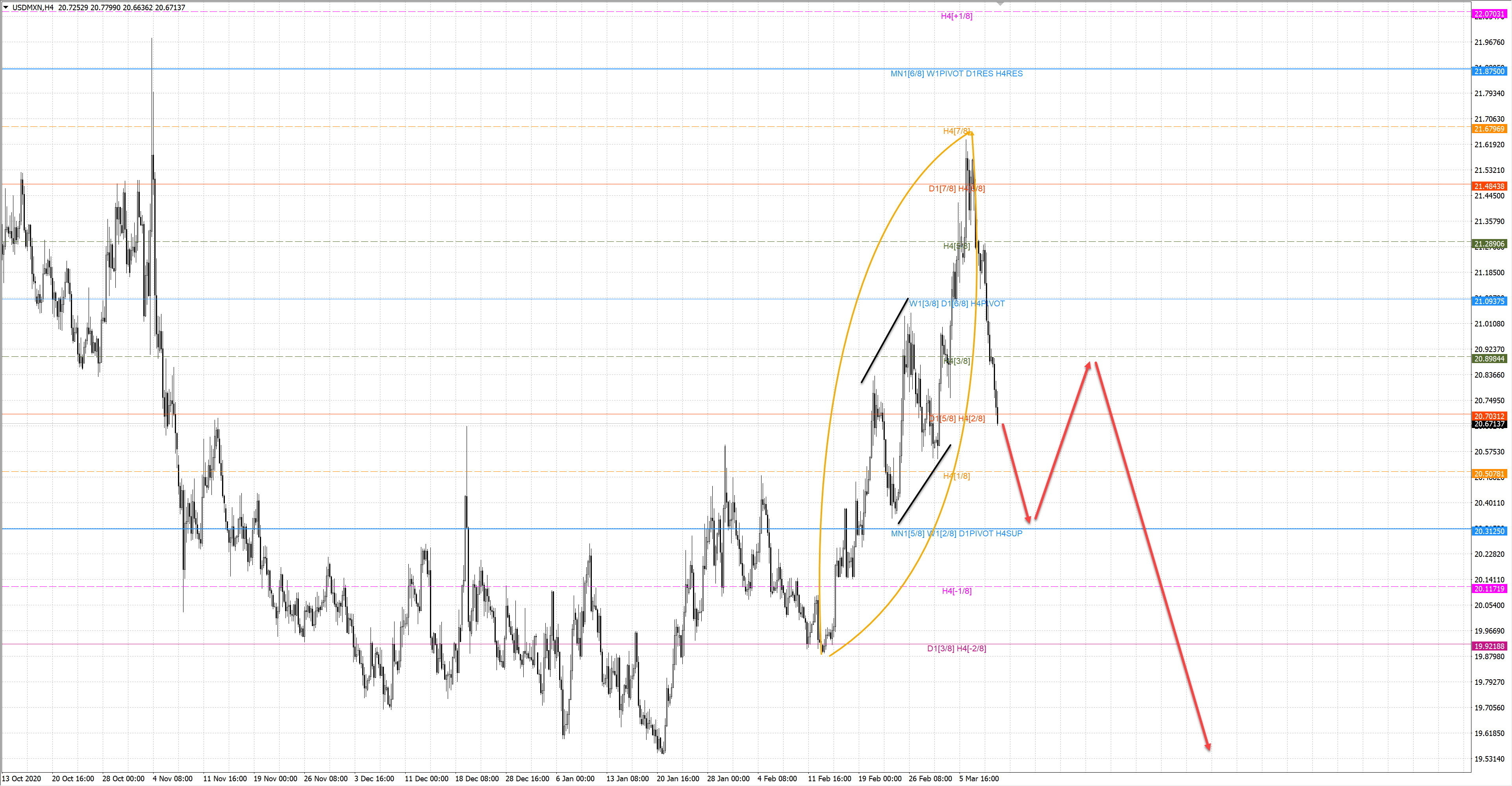
Task: Click the 13 Oct 2020 date label
Action: (21, 779)
